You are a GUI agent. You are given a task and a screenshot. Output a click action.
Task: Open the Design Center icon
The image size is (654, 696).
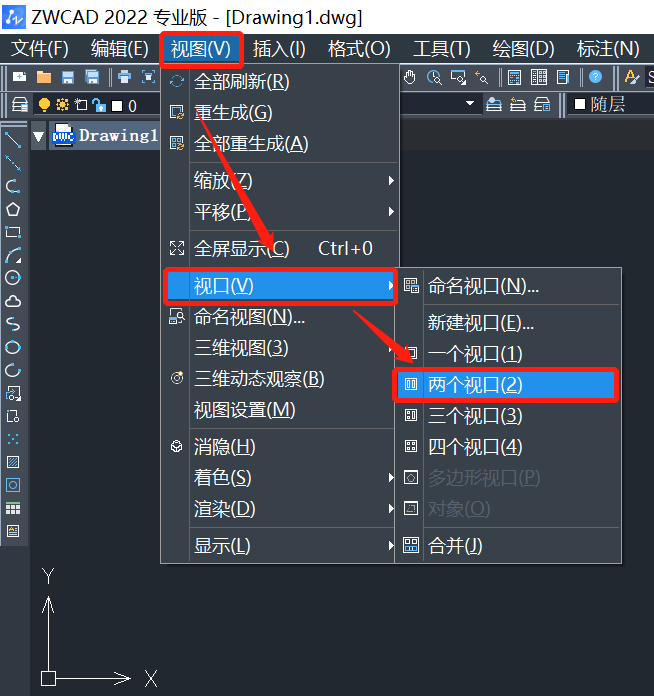[539, 77]
